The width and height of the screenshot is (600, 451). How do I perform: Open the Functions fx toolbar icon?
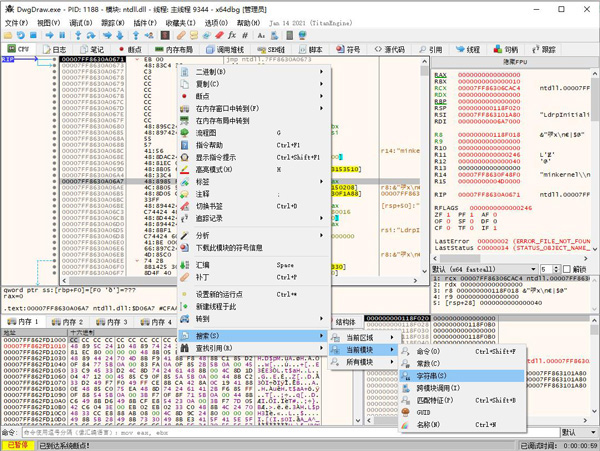click(x=232, y=36)
